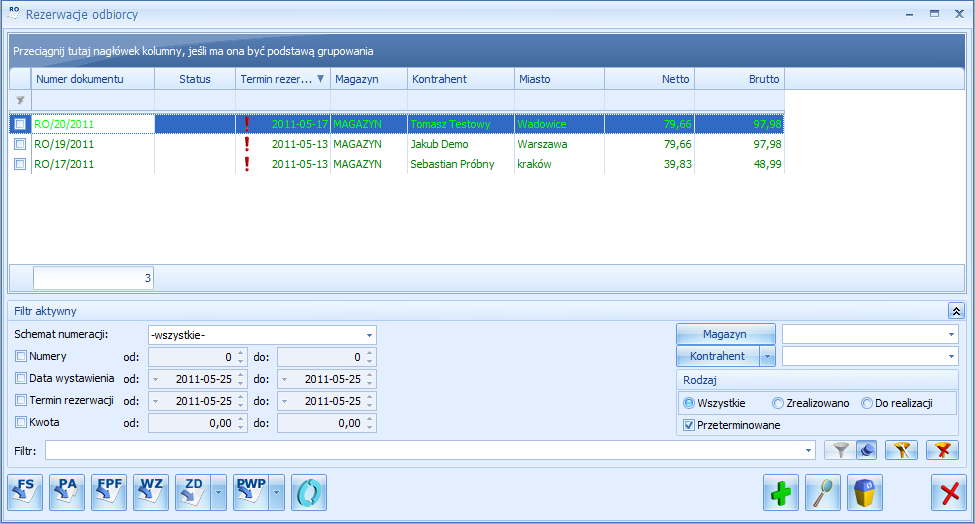The image size is (975, 524).
Task: Click the PWP document conversion icon
Action: click(251, 492)
